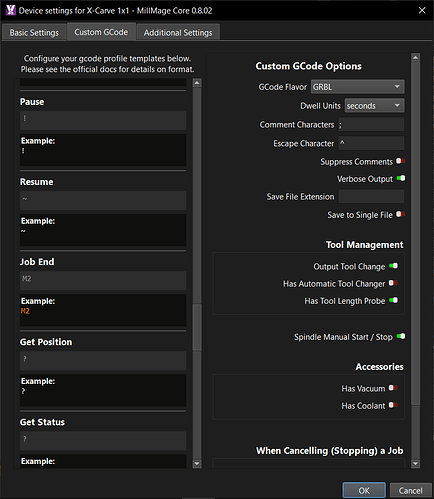
Task: Disable Verbose Output toggle
Action: click(x=401, y=178)
